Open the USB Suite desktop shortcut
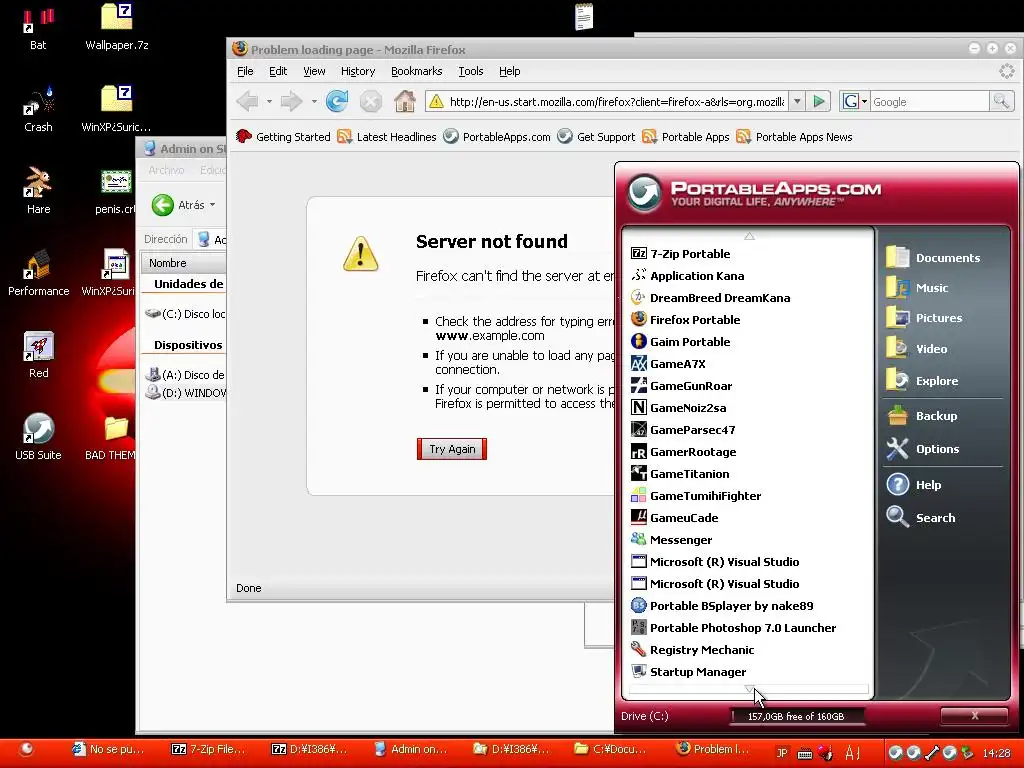1024x768 pixels. pos(38,436)
